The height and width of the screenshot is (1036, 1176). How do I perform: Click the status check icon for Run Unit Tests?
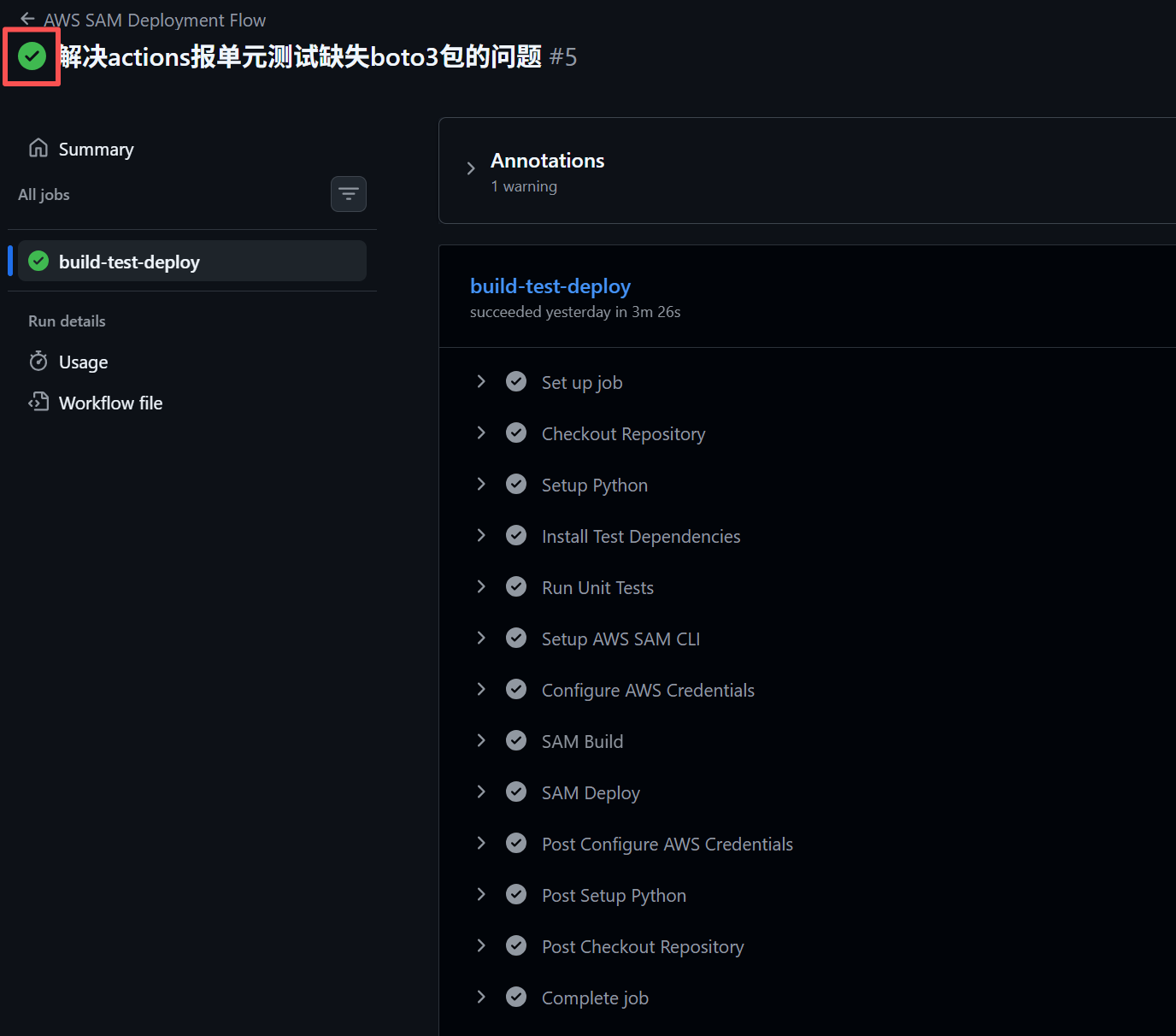pyautogui.click(x=516, y=586)
